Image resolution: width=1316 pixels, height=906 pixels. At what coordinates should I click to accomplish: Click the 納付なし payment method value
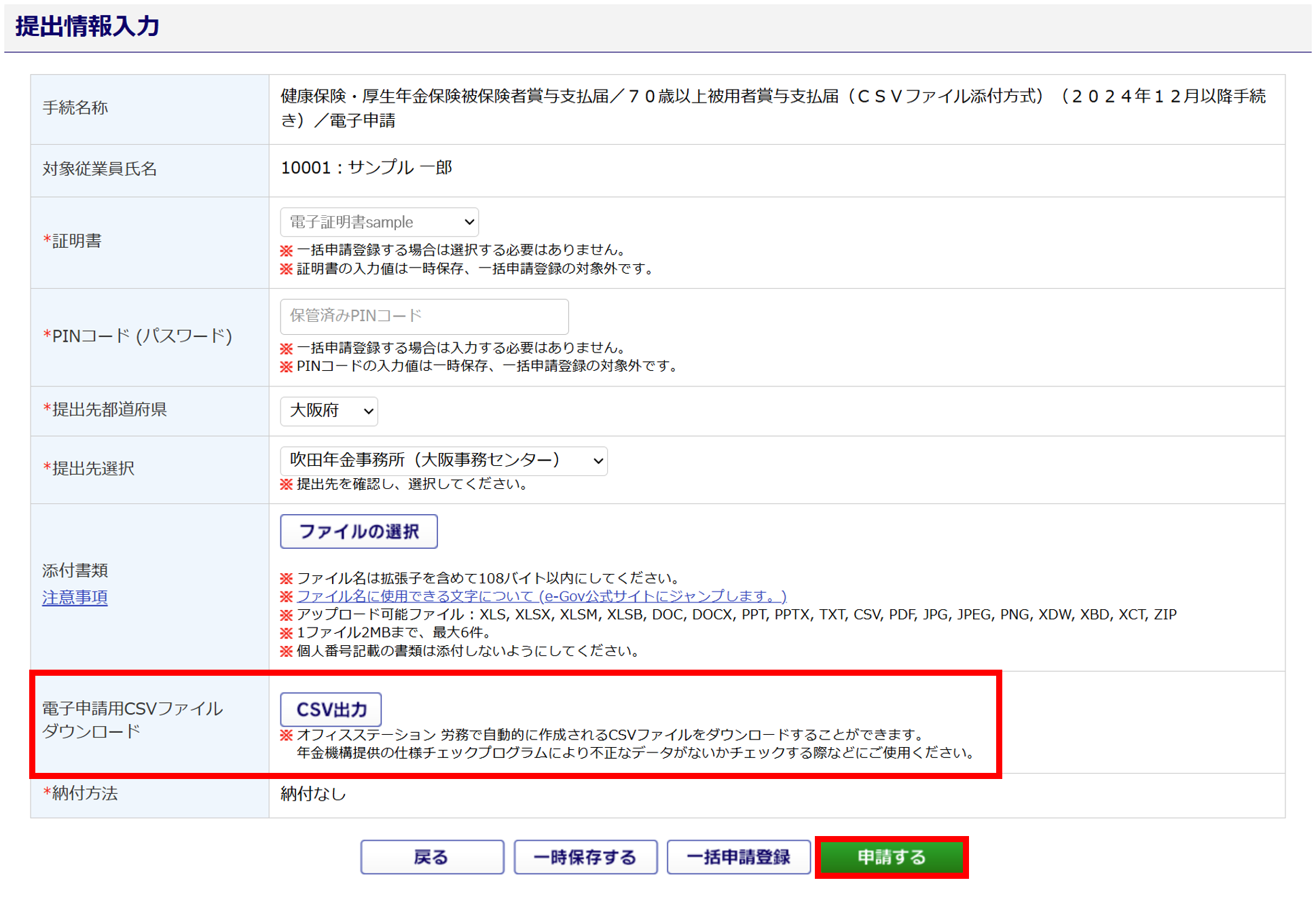click(313, 794)
